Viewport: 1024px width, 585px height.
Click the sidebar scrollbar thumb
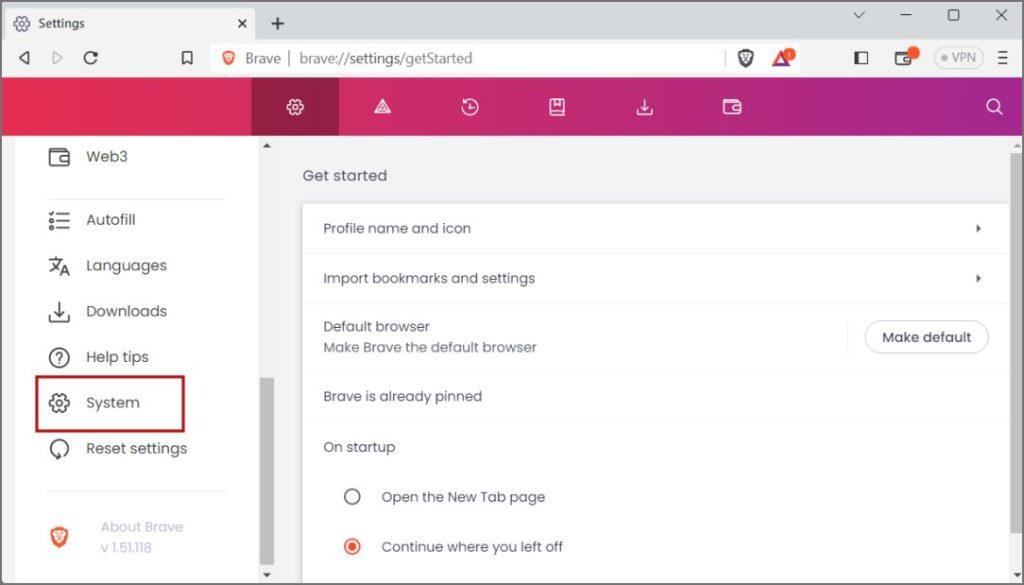point(266,471)
